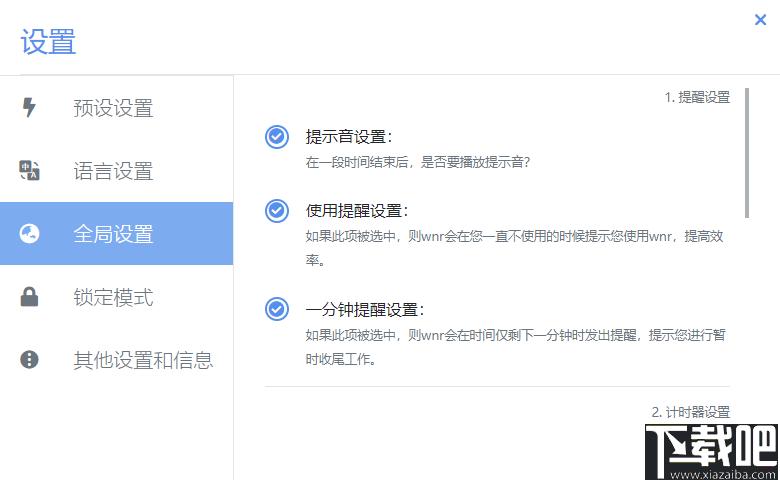Viewport: 780px width, 480px height.
Task: Click the 提示音设置 label text
Action: tap(349, 137)
